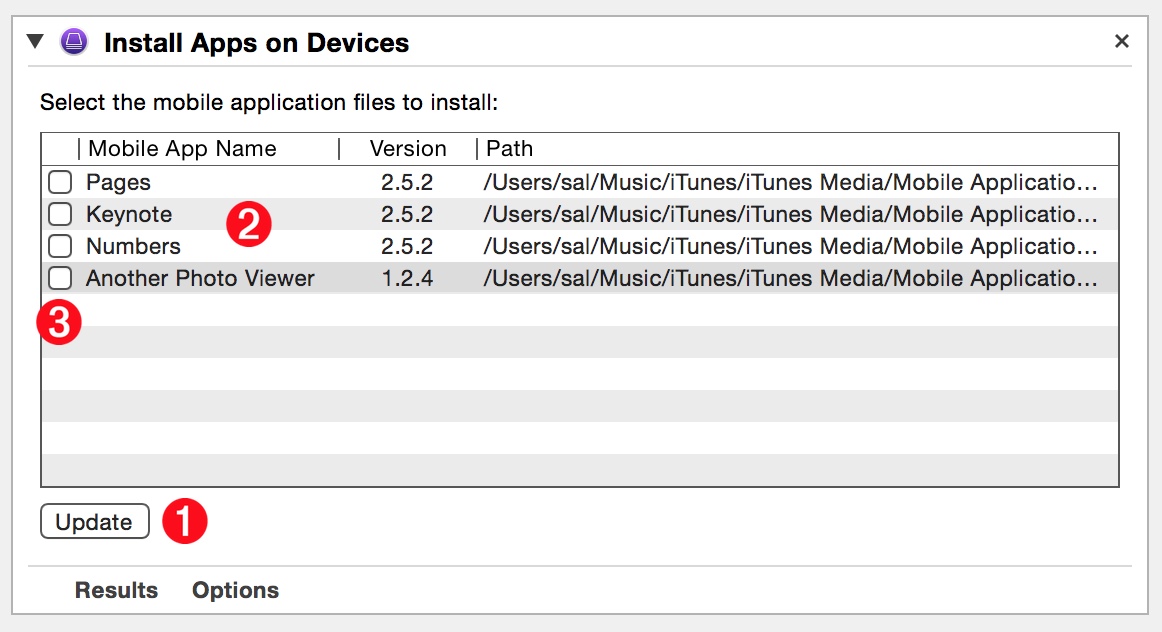Open the Results tab

point(116,590)
